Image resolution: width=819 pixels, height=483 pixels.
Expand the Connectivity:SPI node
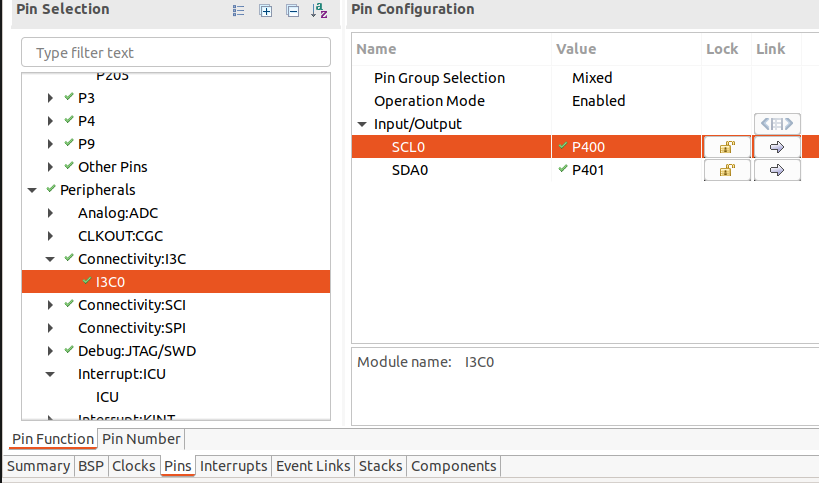(x=51, y=328)
